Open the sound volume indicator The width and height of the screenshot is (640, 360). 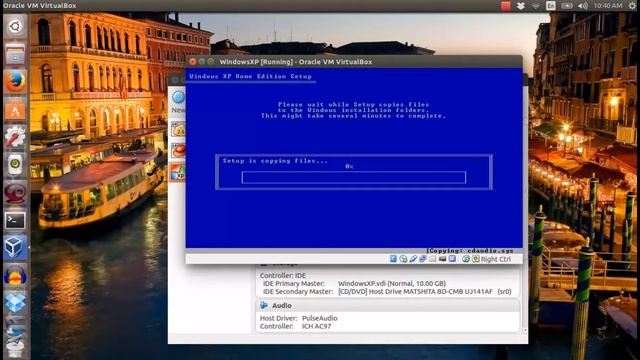[x=583, y=6]
